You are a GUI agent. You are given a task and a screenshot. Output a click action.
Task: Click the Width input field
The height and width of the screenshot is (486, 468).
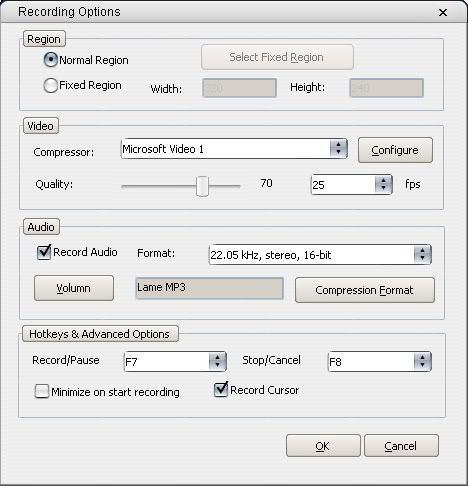click(239, 88)
